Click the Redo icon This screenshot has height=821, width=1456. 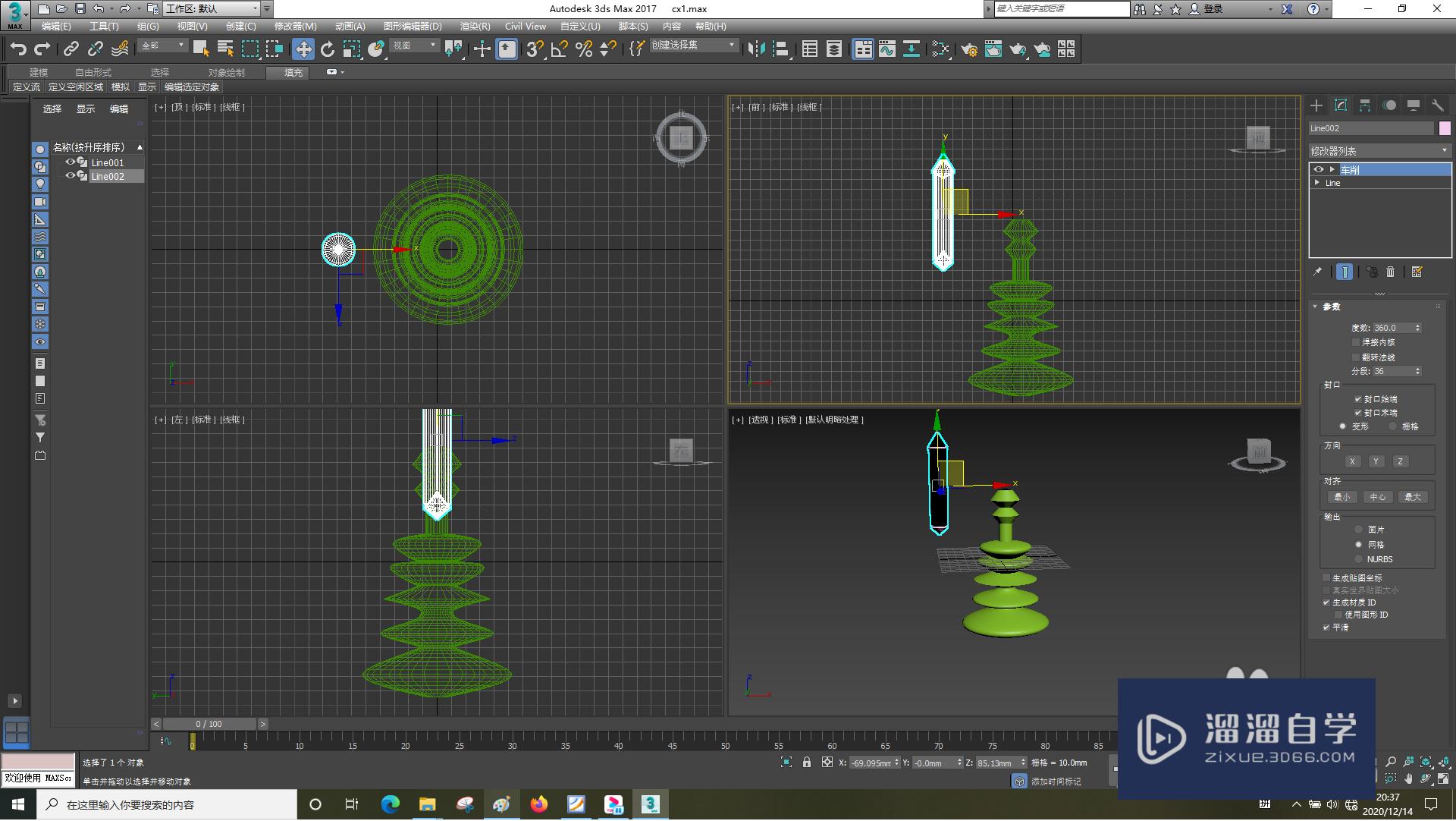(x=42, y=49)
